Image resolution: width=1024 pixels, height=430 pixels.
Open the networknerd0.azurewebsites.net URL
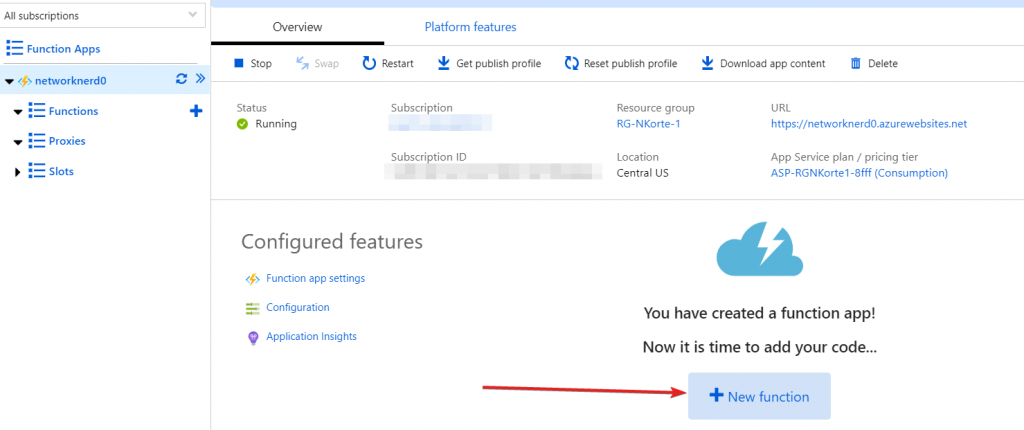[869, 124]
